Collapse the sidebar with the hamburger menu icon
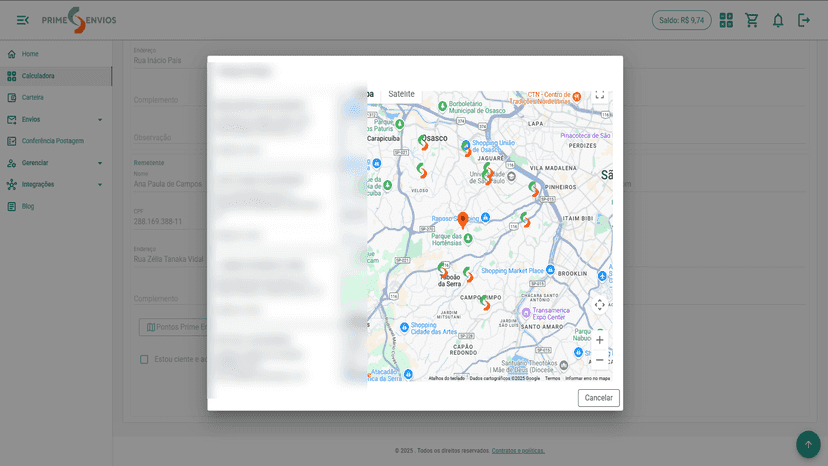Image resolution: width=828 pixels, height=466 pixels. [23, 20]
